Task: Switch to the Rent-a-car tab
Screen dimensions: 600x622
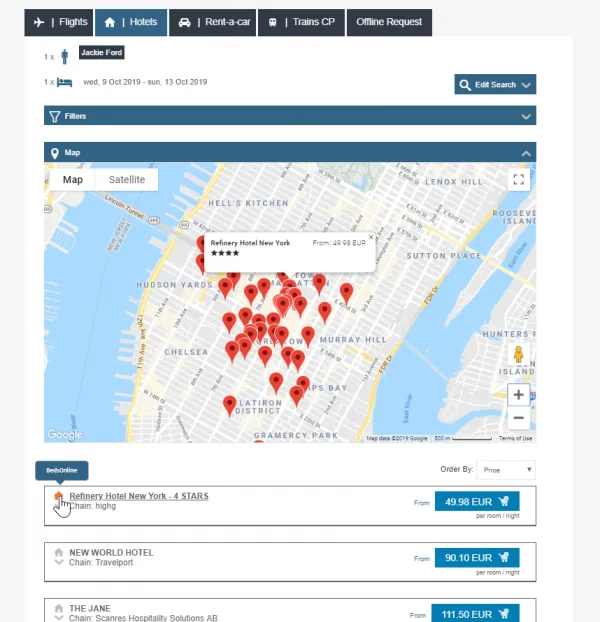Action: click(213, 22)
